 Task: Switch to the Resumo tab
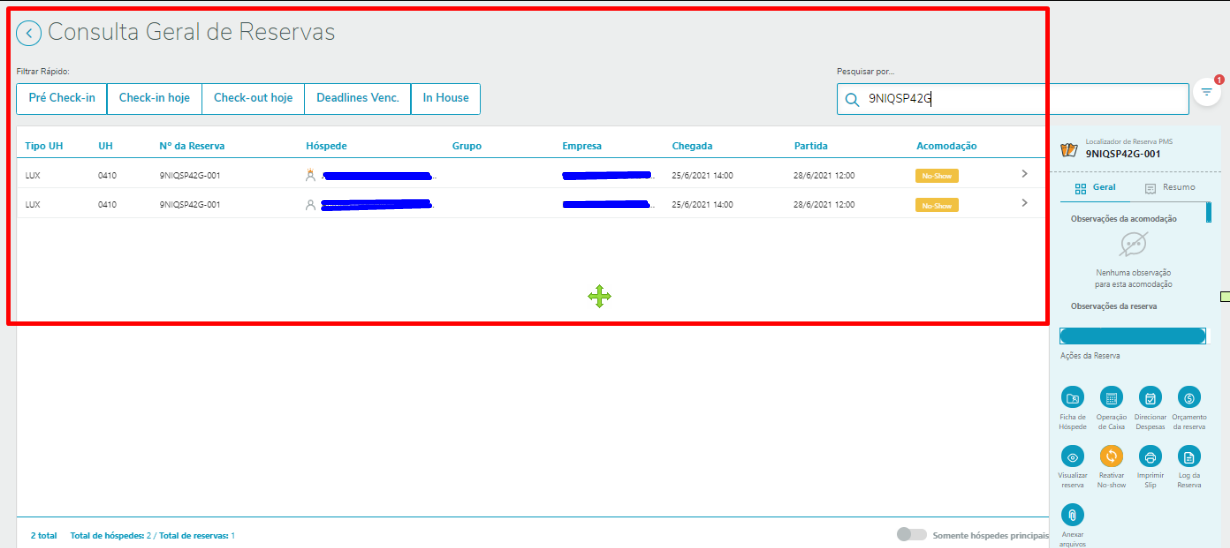(1169, 188)
